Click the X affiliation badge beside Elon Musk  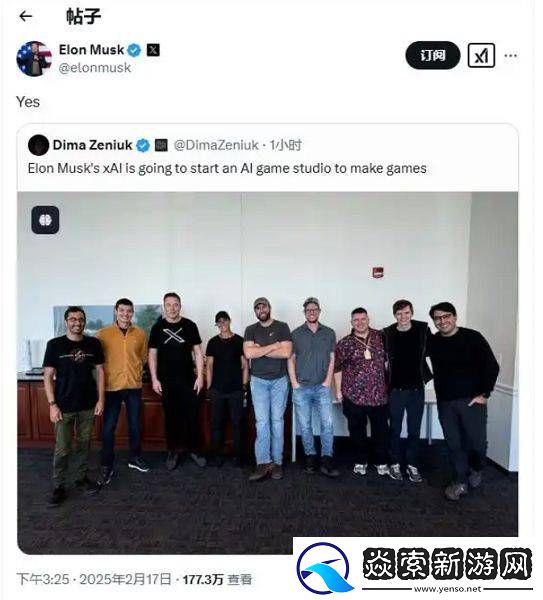pos(153,50)
